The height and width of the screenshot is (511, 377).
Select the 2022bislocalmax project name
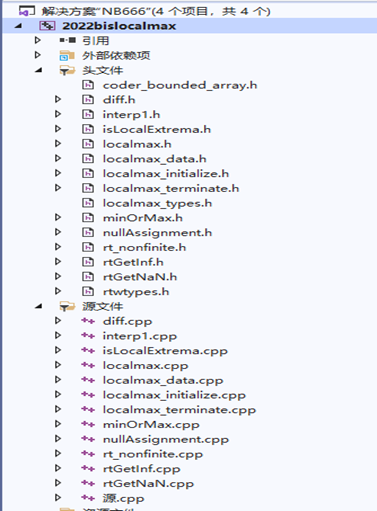[119, 26]
